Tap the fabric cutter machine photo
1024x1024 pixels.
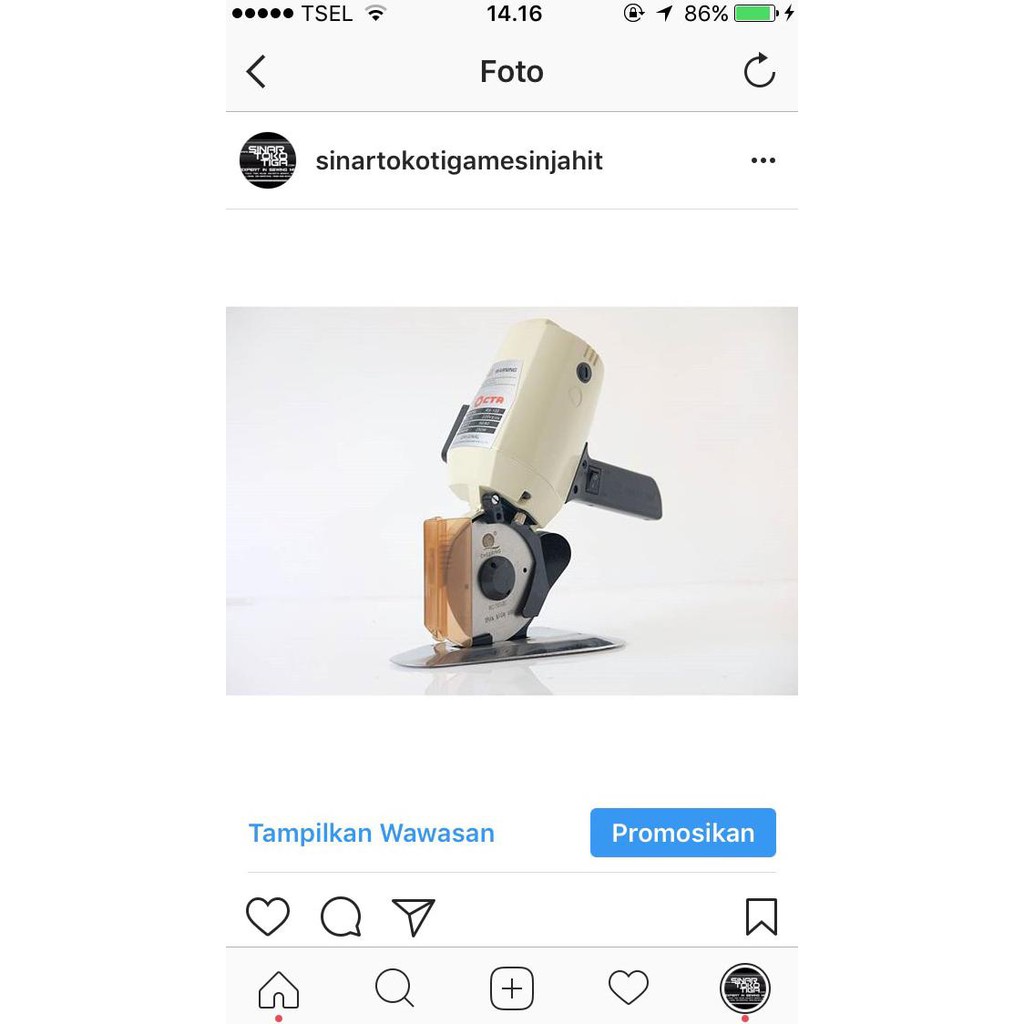tap(511, 501)
